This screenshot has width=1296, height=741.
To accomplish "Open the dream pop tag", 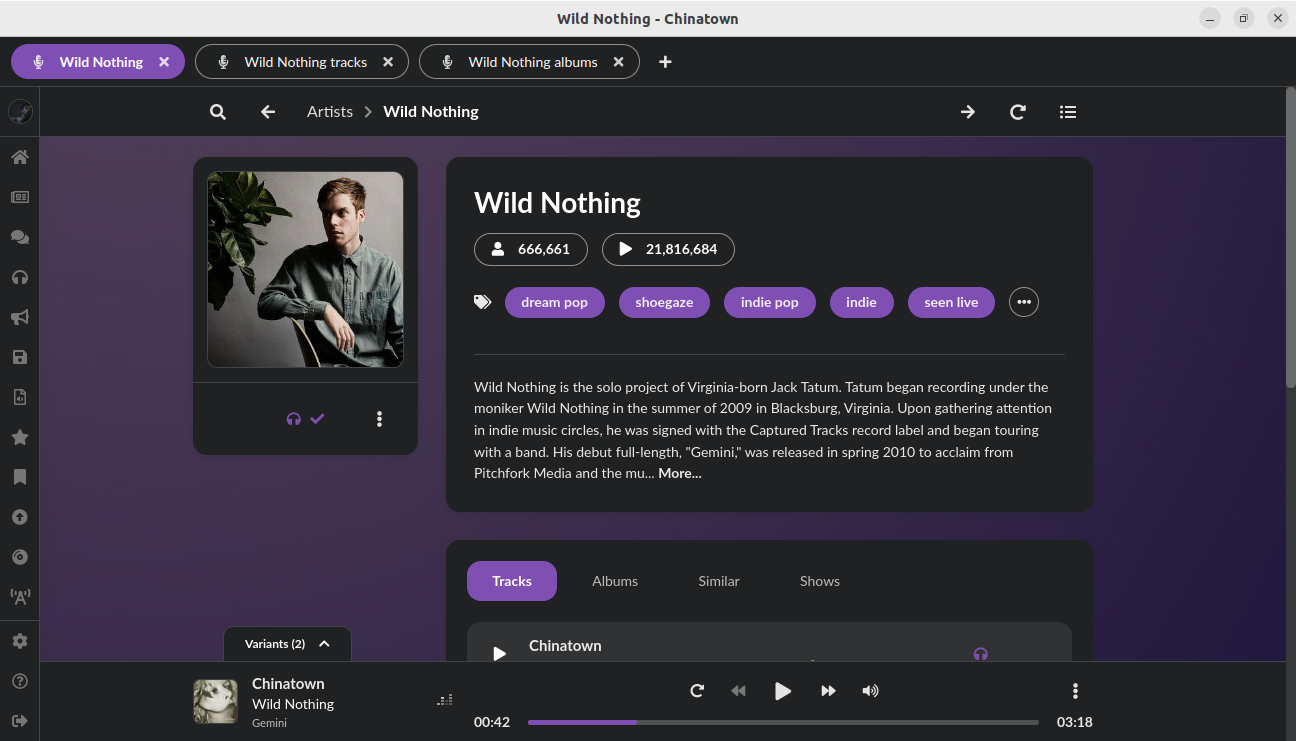I will pos(555,302).
